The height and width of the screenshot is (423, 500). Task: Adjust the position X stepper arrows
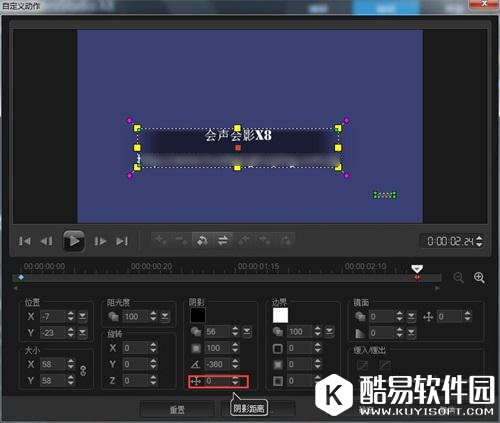tap(71, 316)
